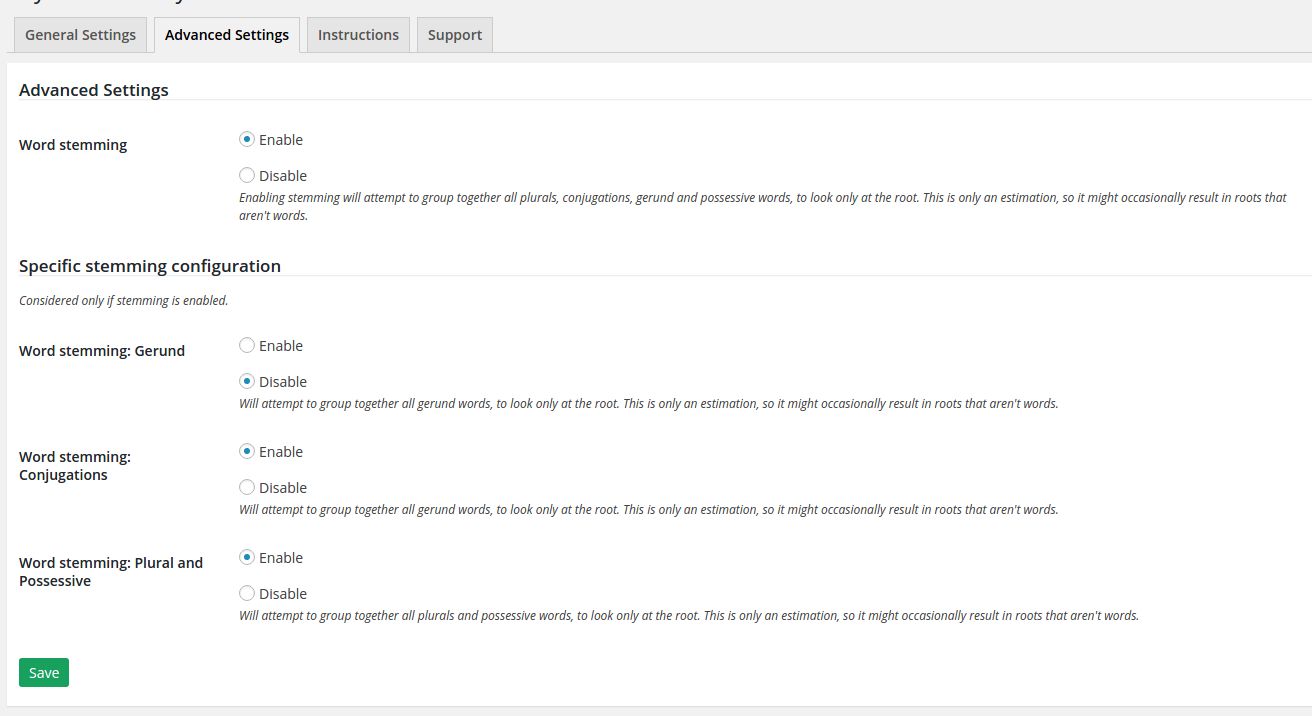Disable Plural and Possessive stemming
The height and width of the screenshot is (716, 1312).
coord(247,594)
